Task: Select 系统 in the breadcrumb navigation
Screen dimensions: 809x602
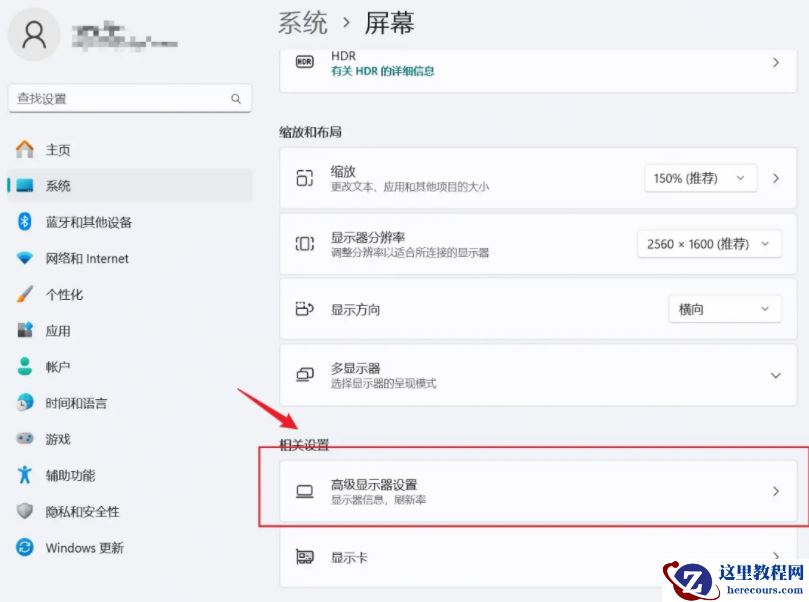Action: [302, 22]
